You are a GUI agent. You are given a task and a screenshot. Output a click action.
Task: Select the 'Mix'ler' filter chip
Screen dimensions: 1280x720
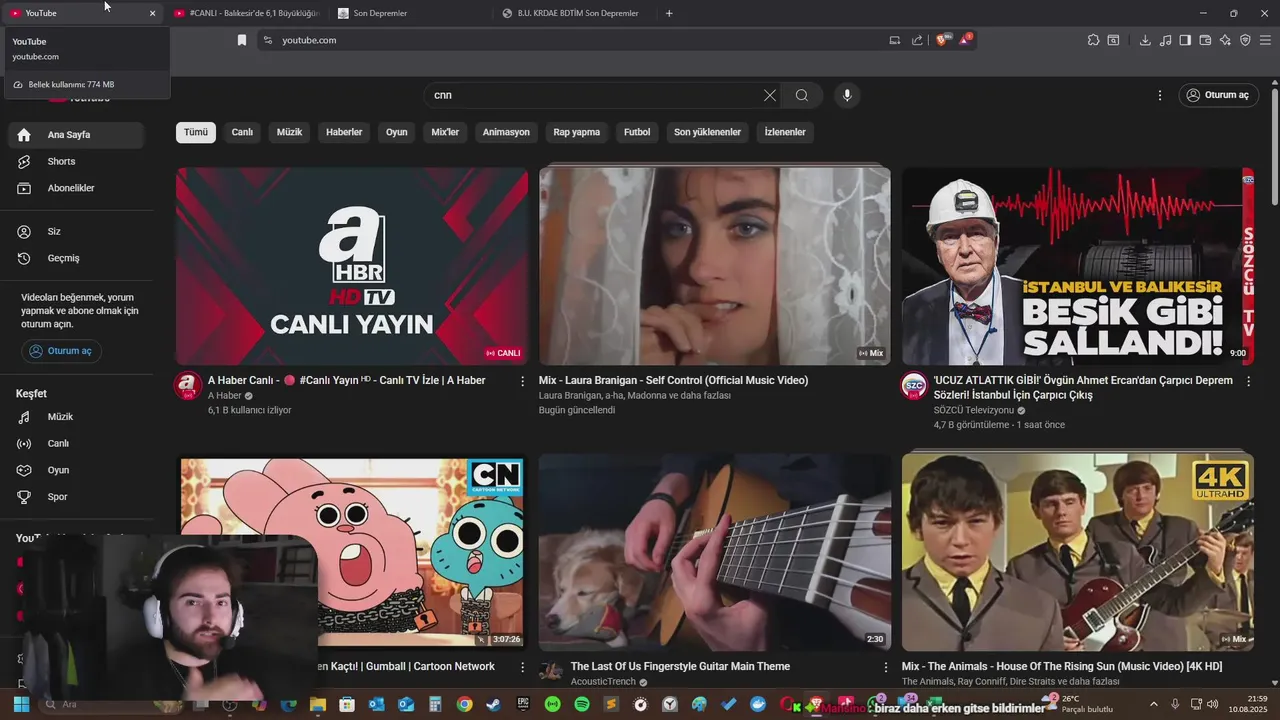pyautogui.click(x=445, y=132)
